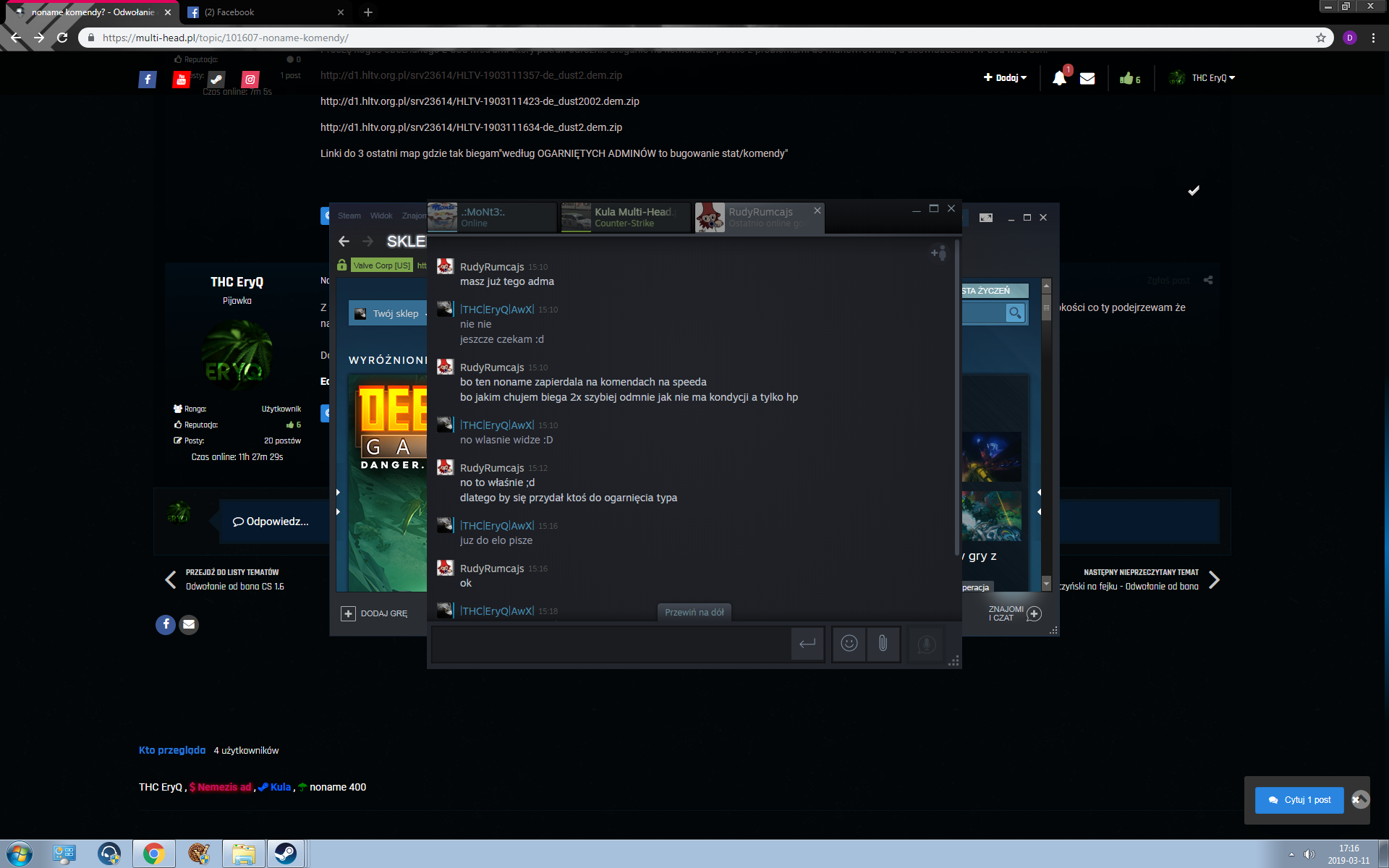Bookmark page with the star icon
Screen dimensions: 1389x868
coord(1321,38)
